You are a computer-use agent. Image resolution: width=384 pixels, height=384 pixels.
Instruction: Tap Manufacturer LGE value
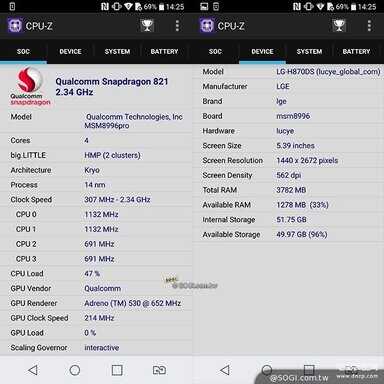[283, 86]
